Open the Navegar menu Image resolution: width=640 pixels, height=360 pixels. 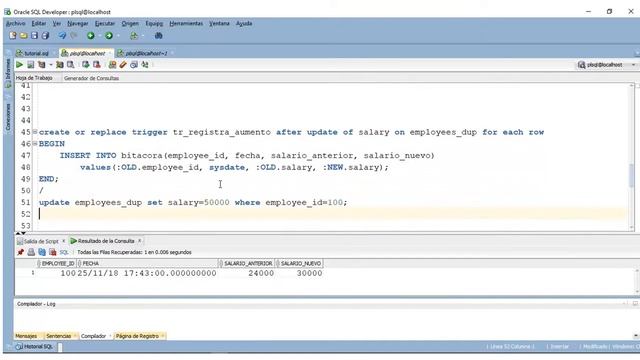[x=78, y=24]
